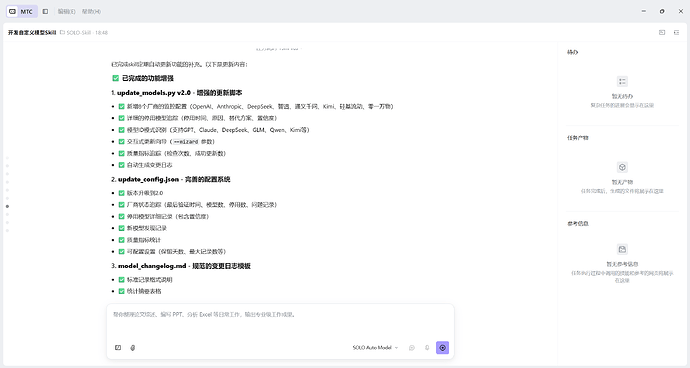Click the line 版本升级到2.0
The height and width of the screenshot is (368, 690).
tap(145, 193)
